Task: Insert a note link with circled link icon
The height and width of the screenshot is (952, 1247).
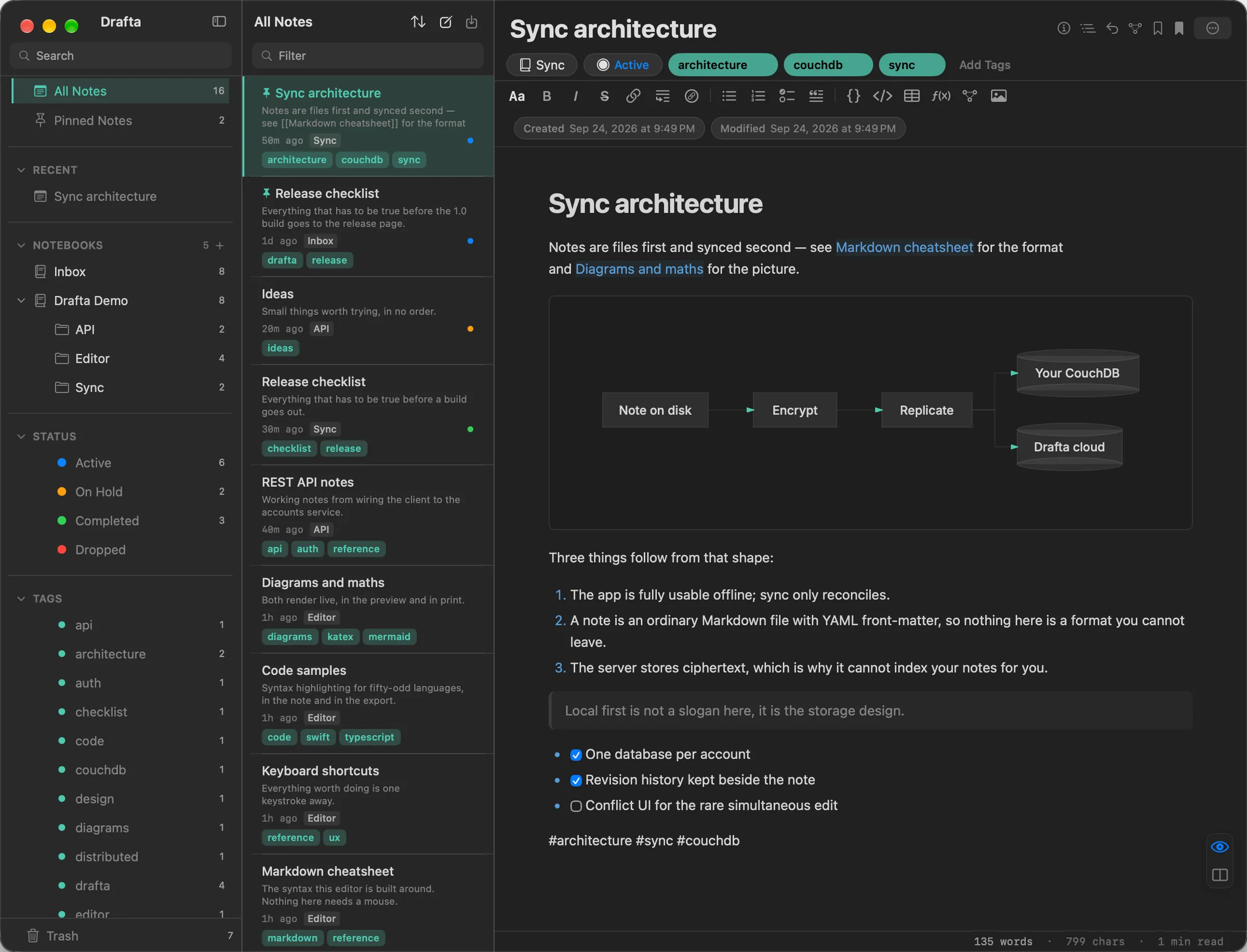Action: click(x=691, y=96)
